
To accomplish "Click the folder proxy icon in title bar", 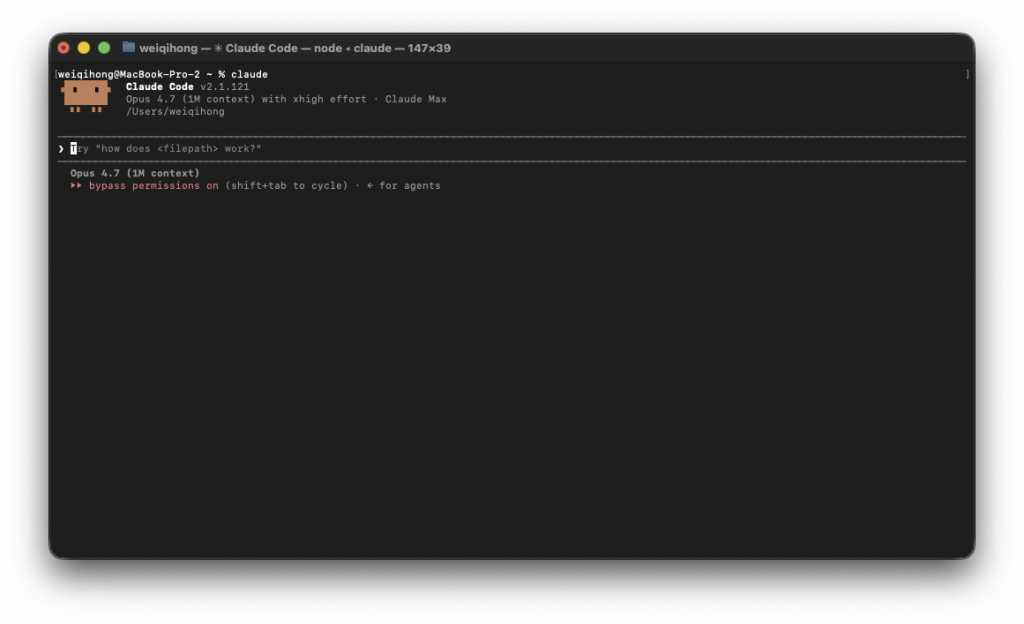I will pyautogui.click(x=129, y=47).
